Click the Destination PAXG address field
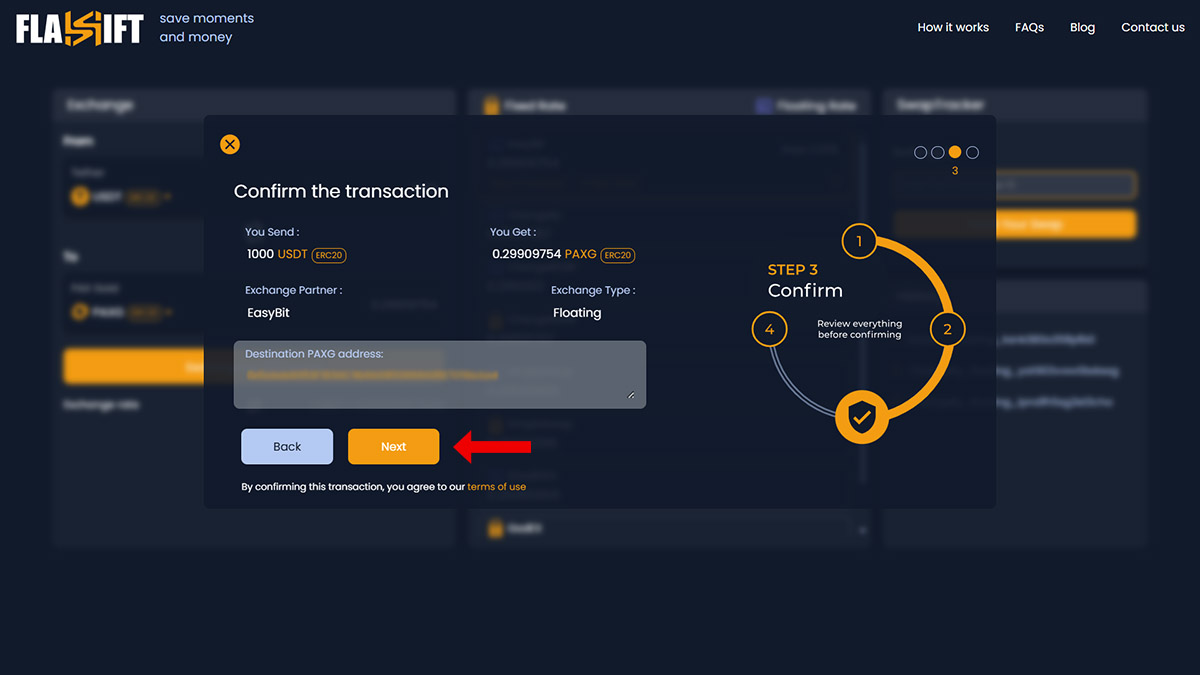The width and height of the screenshot is (1200, 675). [x=440, y=375]
